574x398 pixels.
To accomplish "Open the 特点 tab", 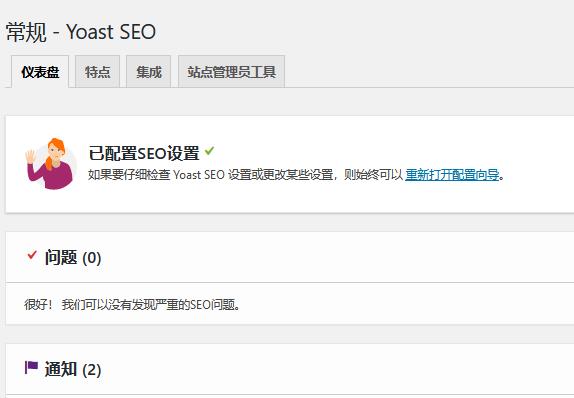I will pos(97,72).
